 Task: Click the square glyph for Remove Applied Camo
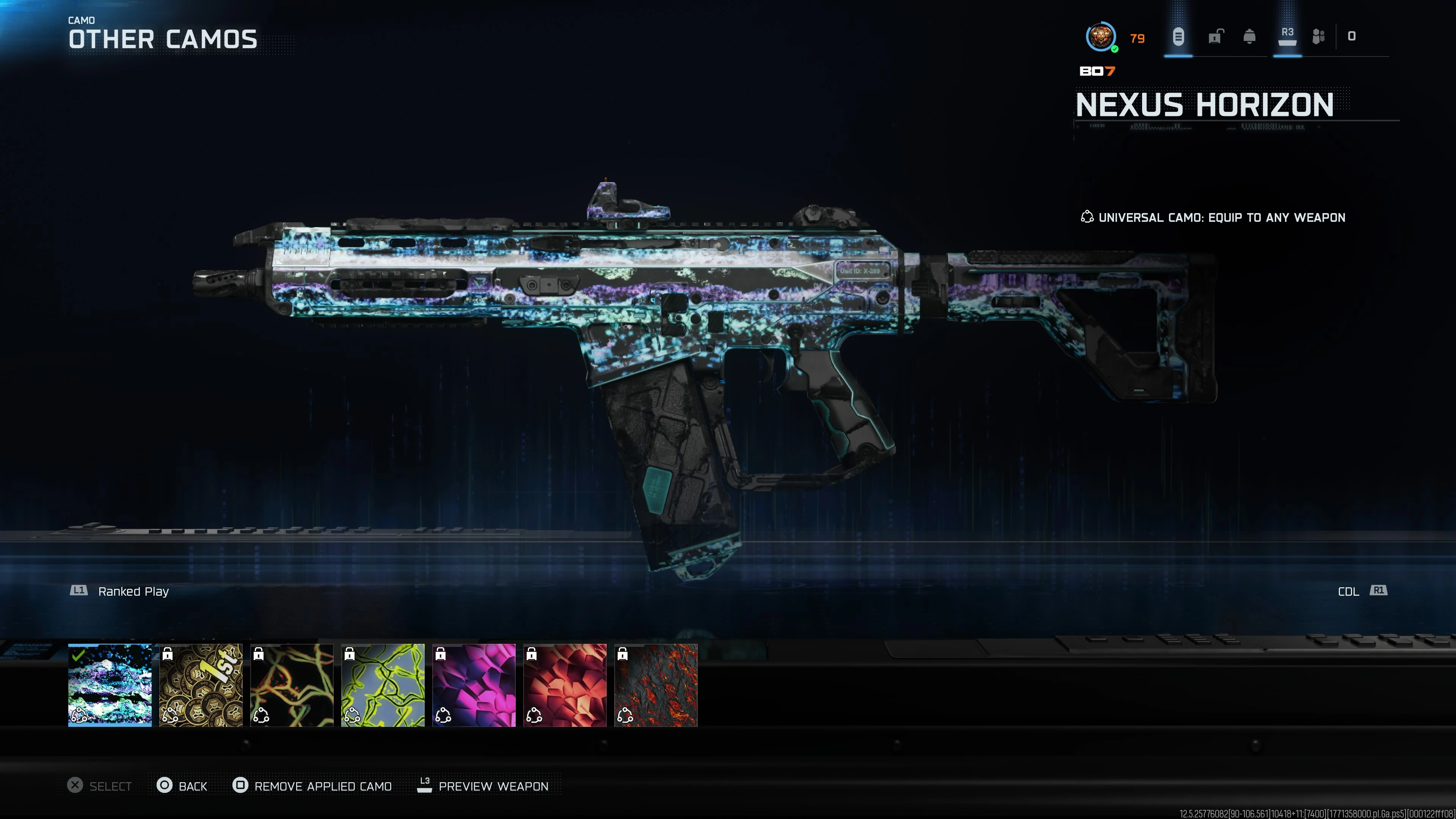tap(240, 785)
